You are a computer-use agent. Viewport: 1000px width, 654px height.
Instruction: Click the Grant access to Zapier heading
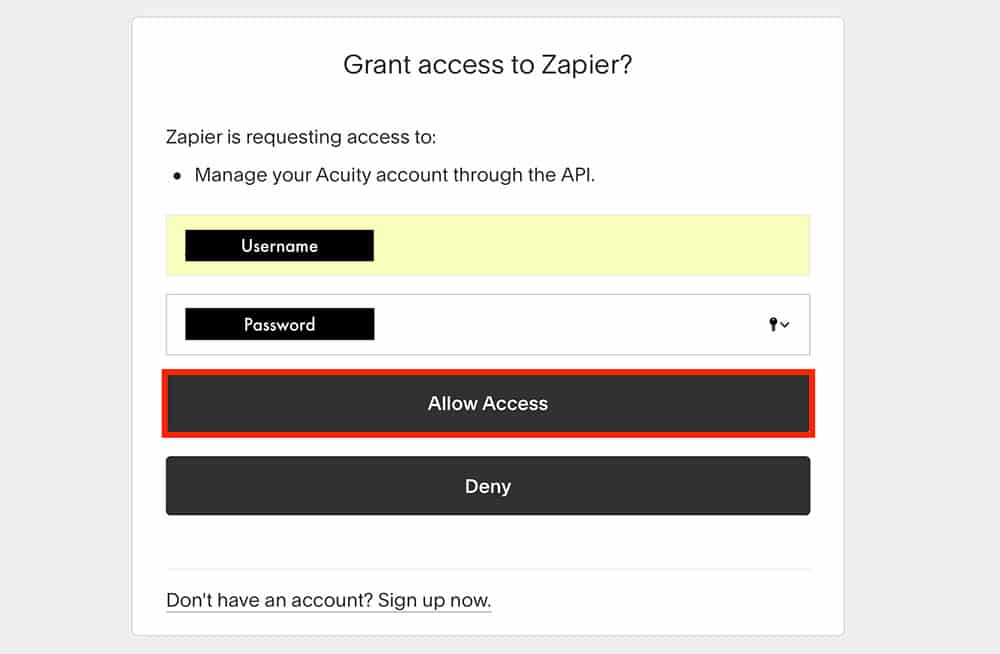487,65
